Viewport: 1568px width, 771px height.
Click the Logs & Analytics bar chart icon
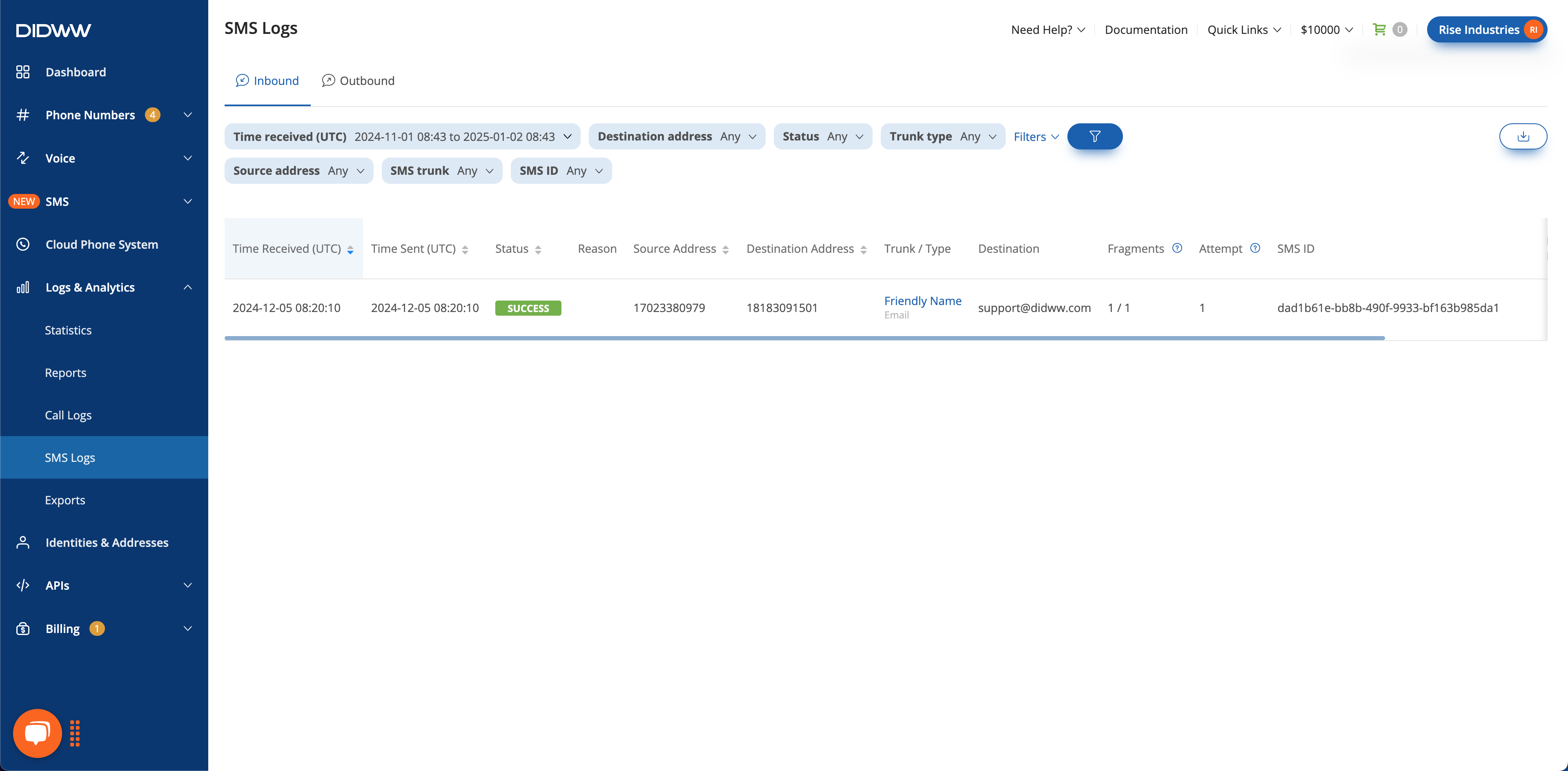[x=23, y=287]
